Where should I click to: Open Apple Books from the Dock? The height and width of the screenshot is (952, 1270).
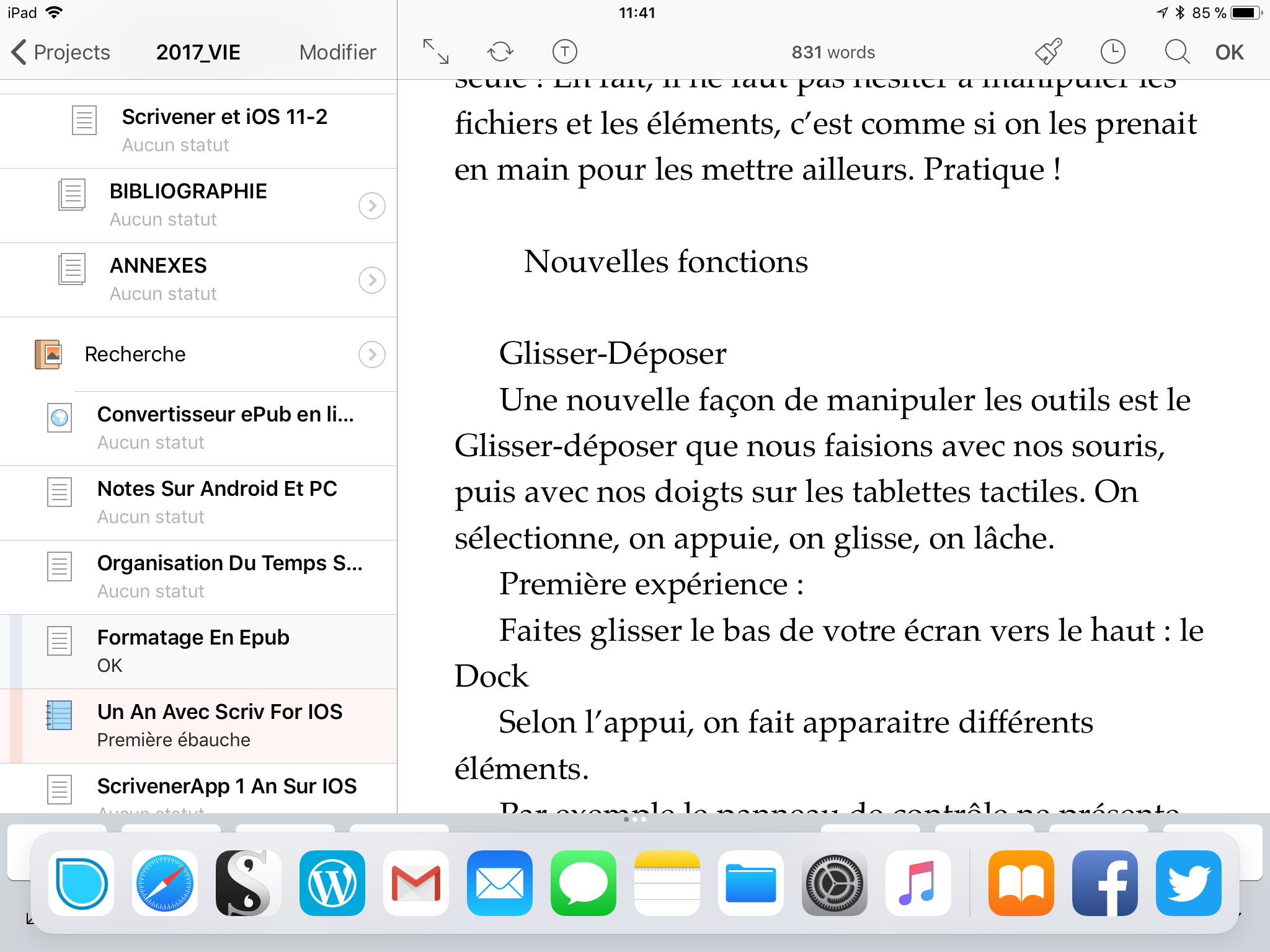[x=1020, y=883]
